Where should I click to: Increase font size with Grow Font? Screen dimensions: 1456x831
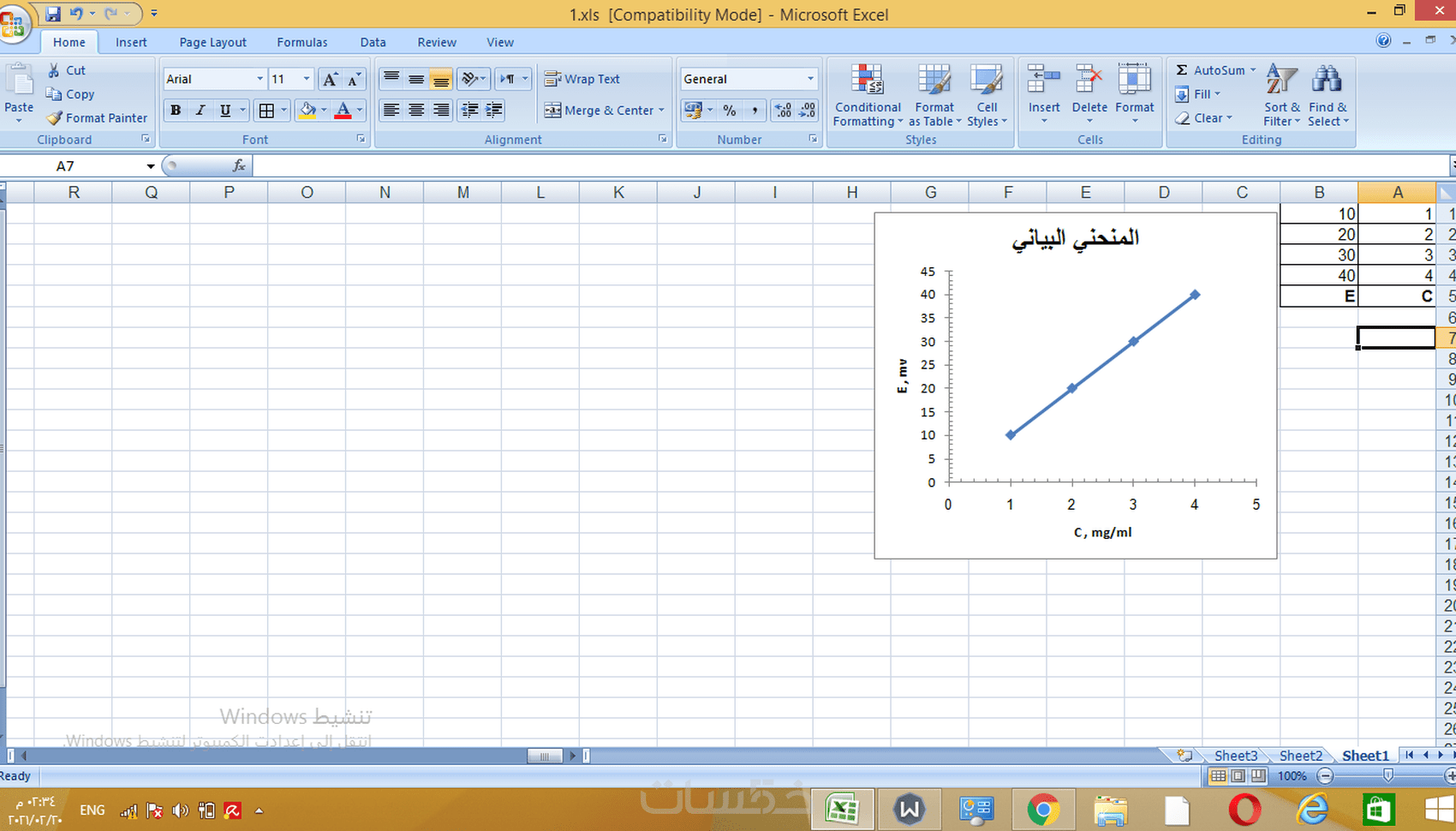[x=330, y=80]
